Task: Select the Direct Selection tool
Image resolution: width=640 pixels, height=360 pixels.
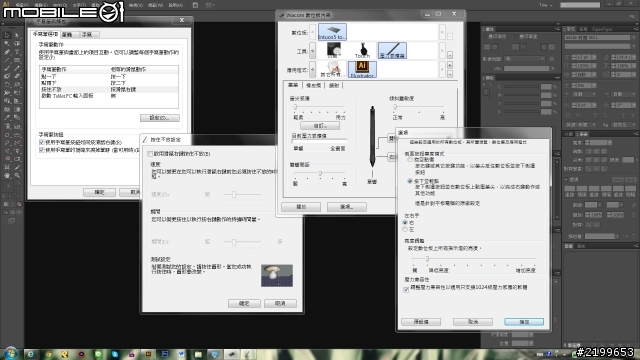Action: tap(17, 36)
